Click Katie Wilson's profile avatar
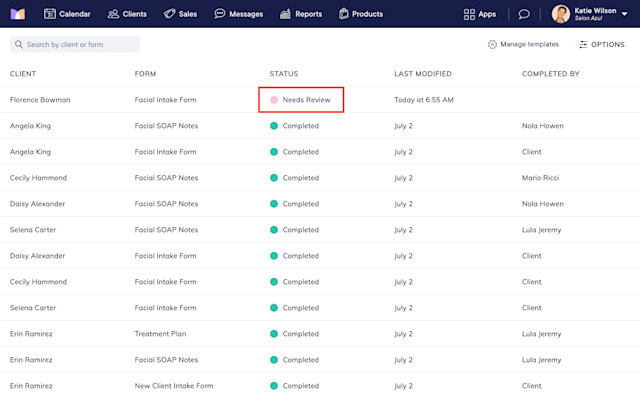Image resolution: width=640 pixels, height=398 pixels. coord(561,14)
